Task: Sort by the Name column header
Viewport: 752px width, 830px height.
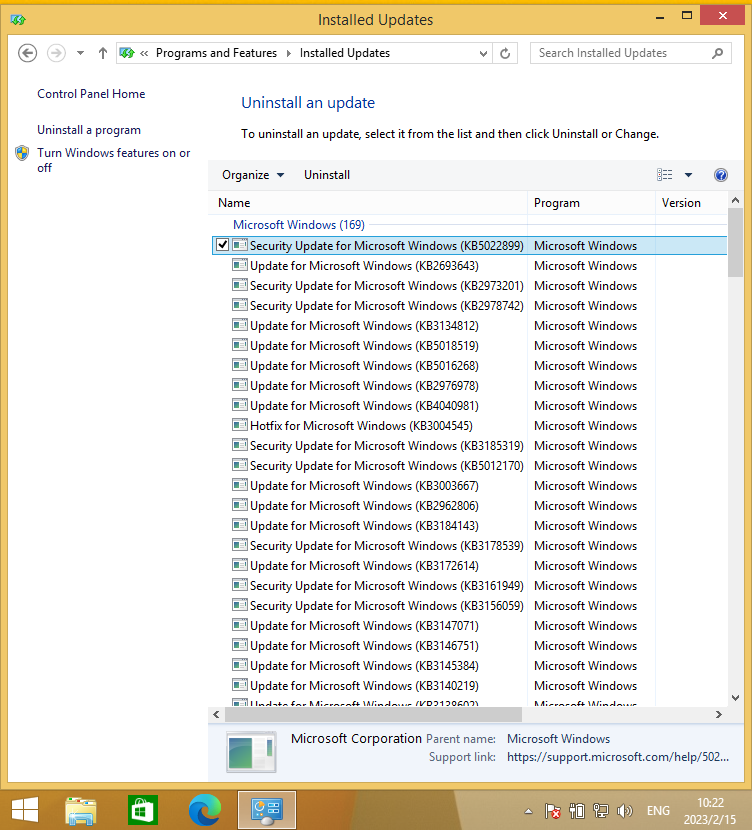Action: [369, 203]
